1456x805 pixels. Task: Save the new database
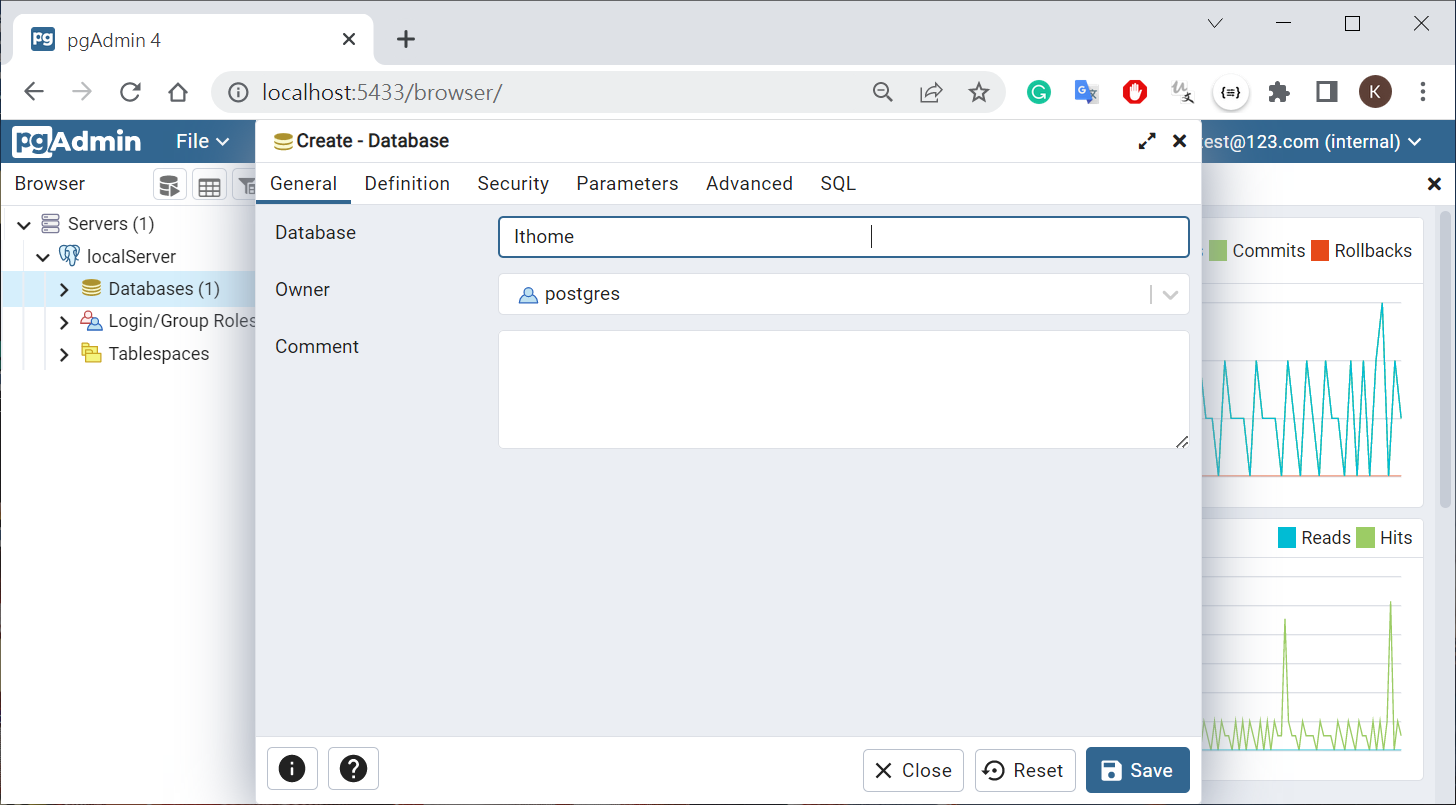tap(1137, 770)
